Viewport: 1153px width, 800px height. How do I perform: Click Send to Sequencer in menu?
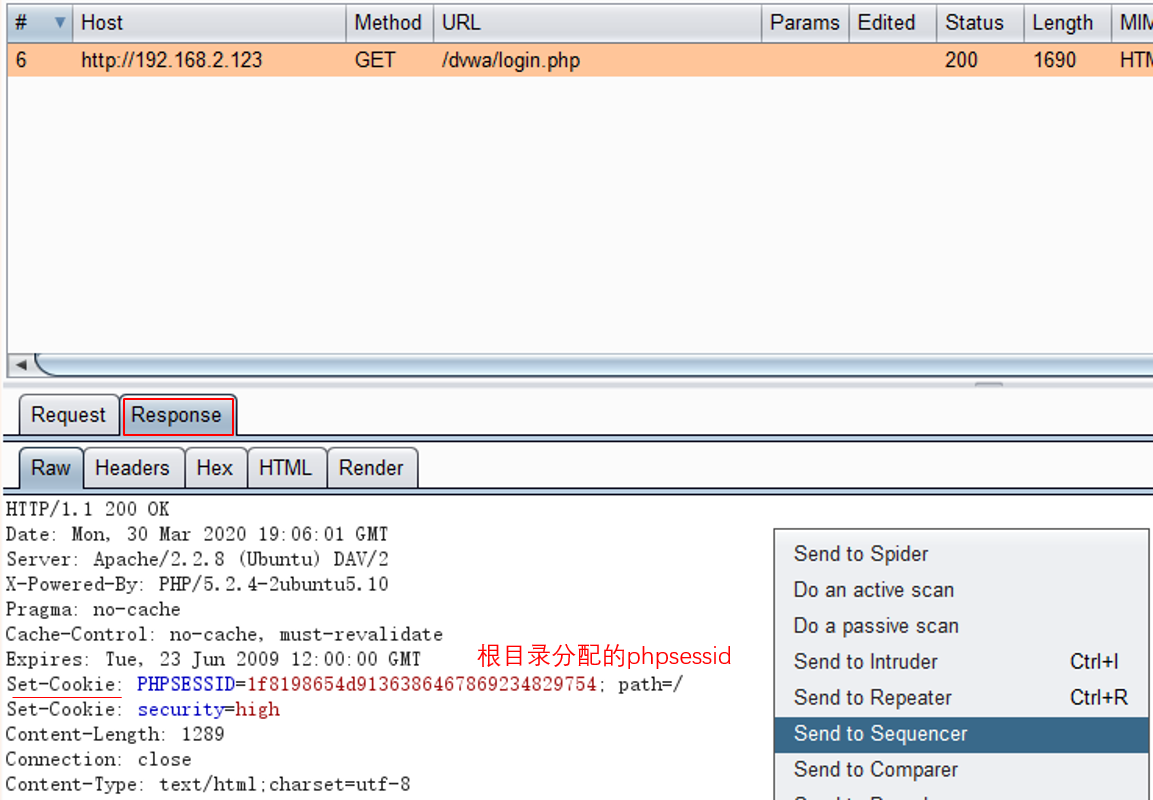click(881, 734)
